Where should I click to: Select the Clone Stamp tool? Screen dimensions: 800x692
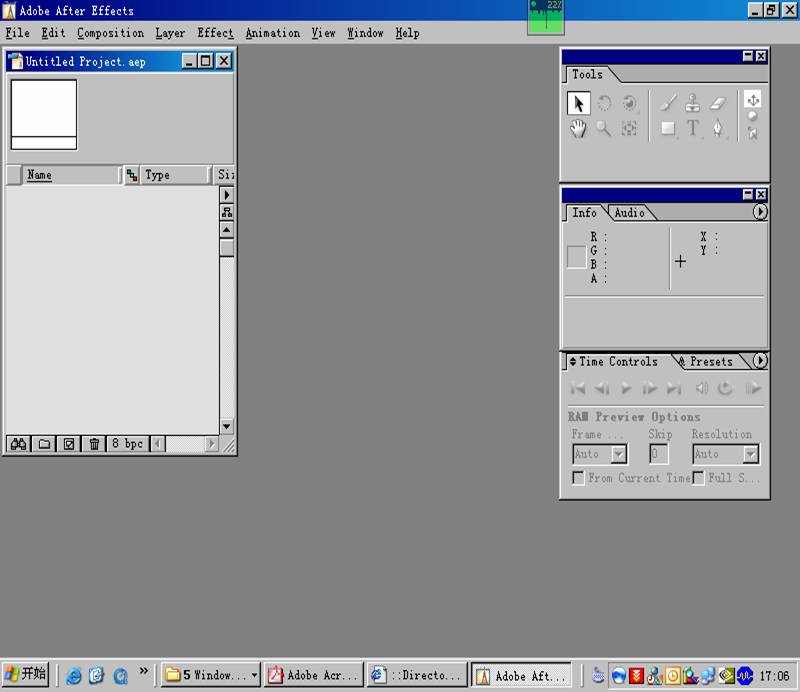pyautogui.click(x=692, y=103)
